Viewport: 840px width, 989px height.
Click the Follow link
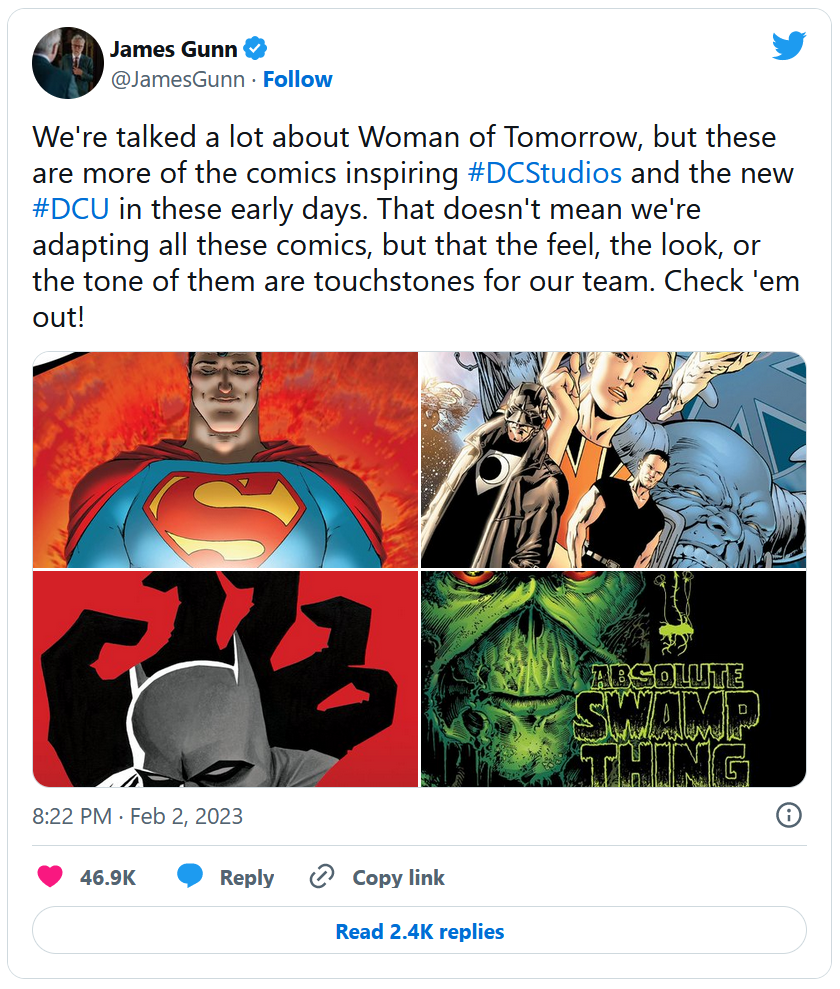[297, 79]
